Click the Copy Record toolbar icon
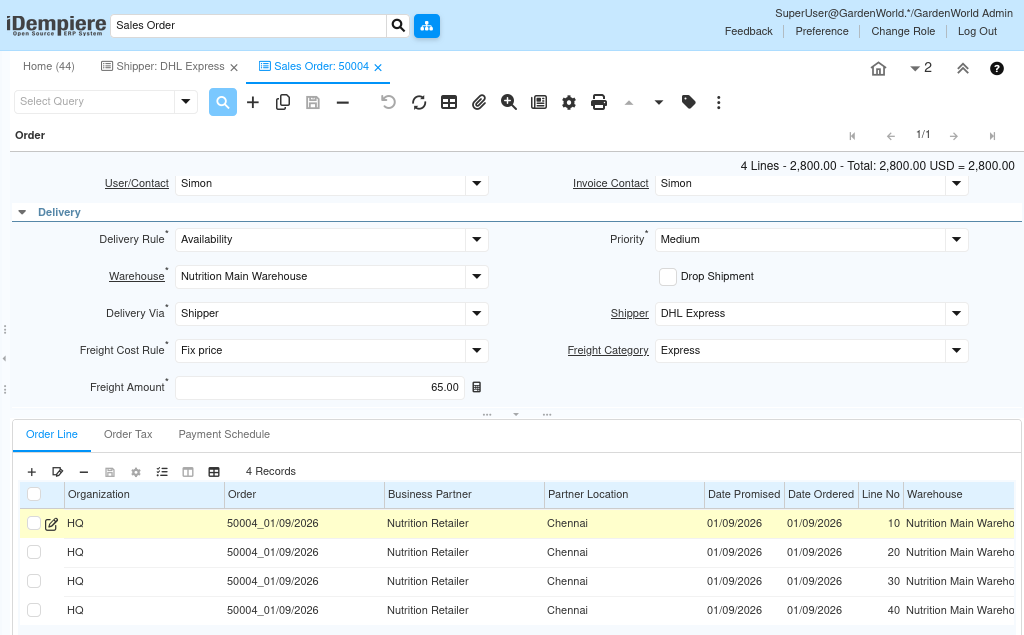Image resolution: width=1024 pixels, height=635 pixels. pos(283,102)
